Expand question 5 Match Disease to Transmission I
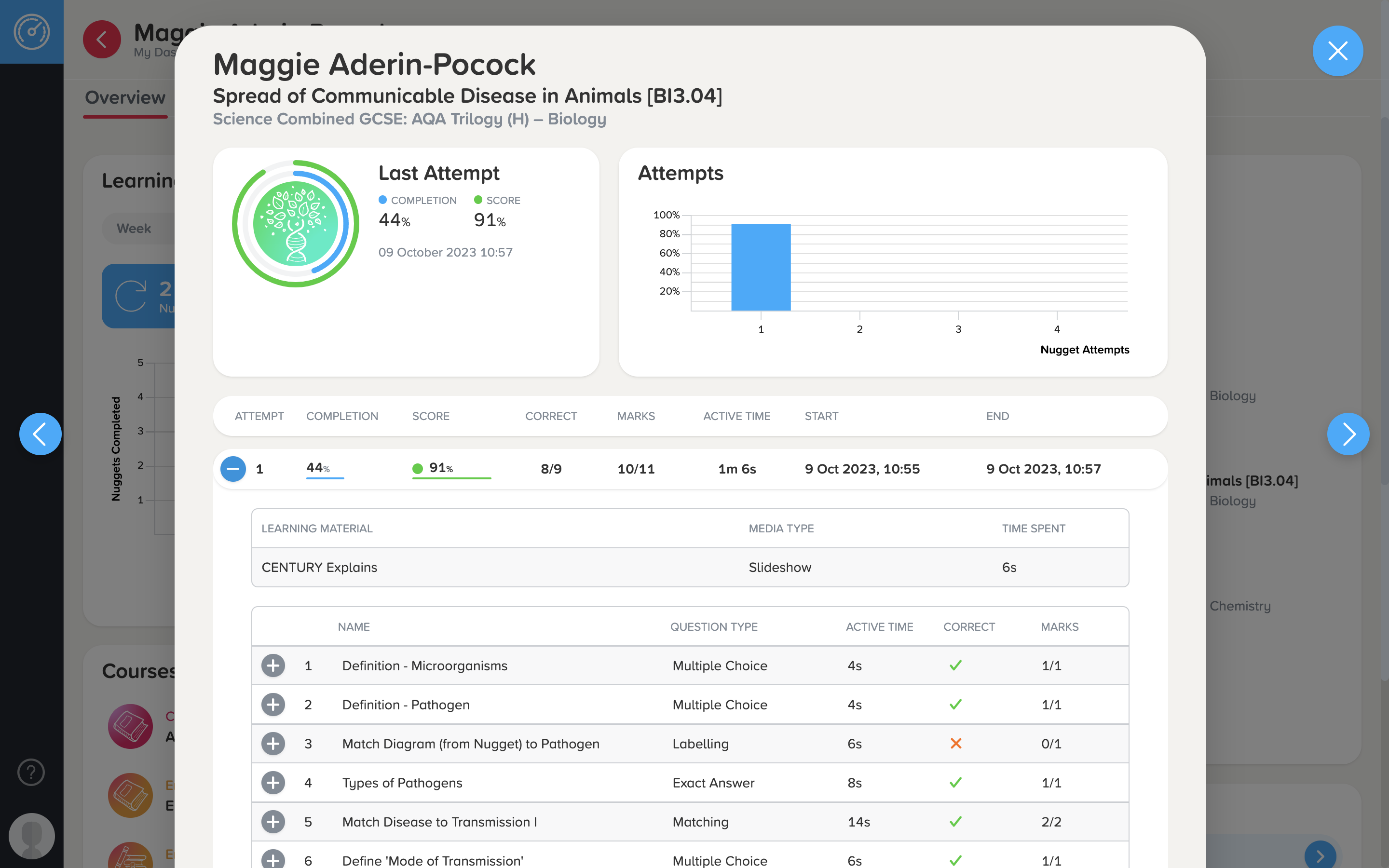Viewport: 1389px width, 868px height. point(273,822)
